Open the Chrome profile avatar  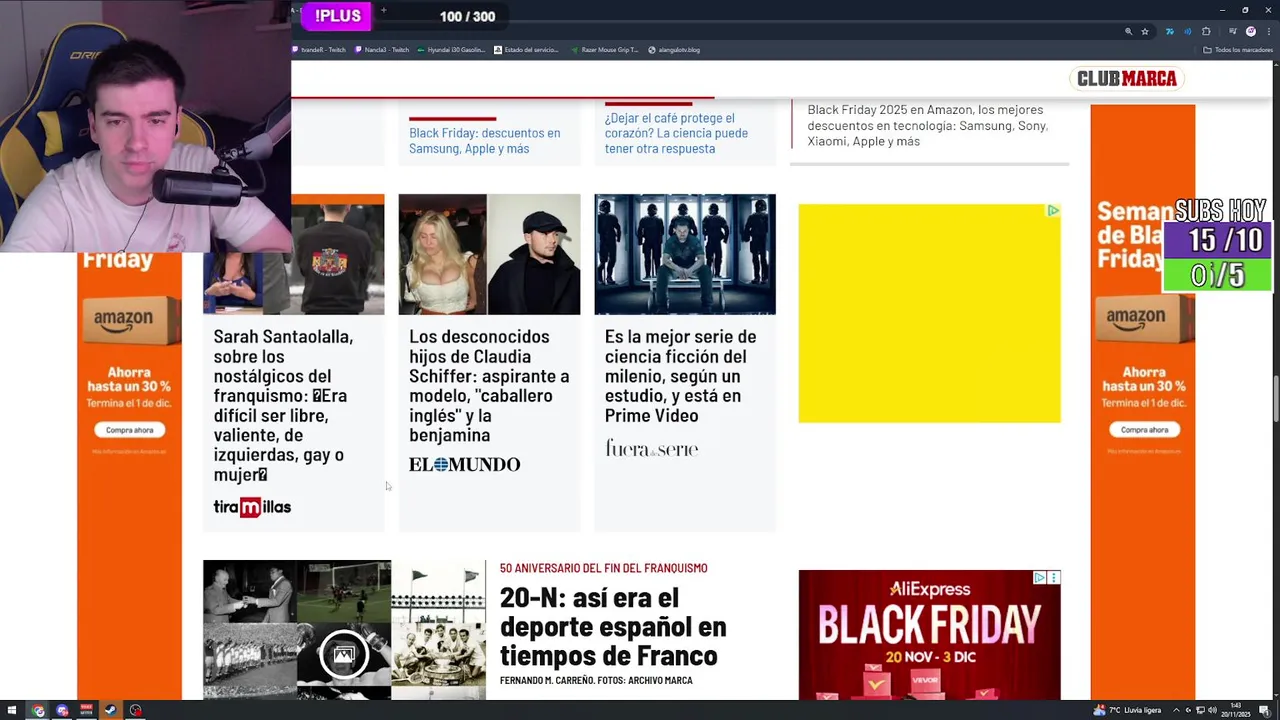coord(1251,32)
